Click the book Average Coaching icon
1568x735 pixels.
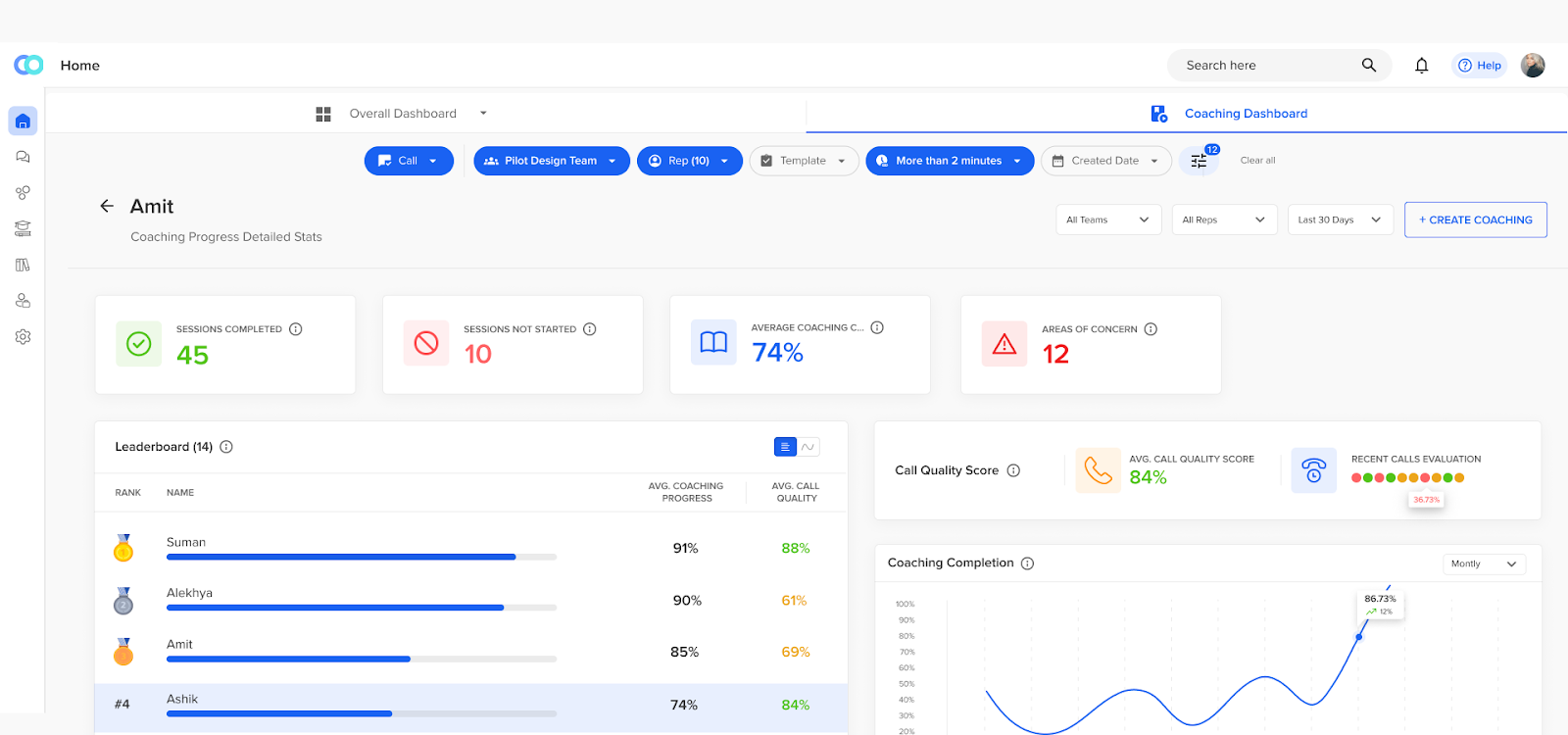click(x=713, y=342)
